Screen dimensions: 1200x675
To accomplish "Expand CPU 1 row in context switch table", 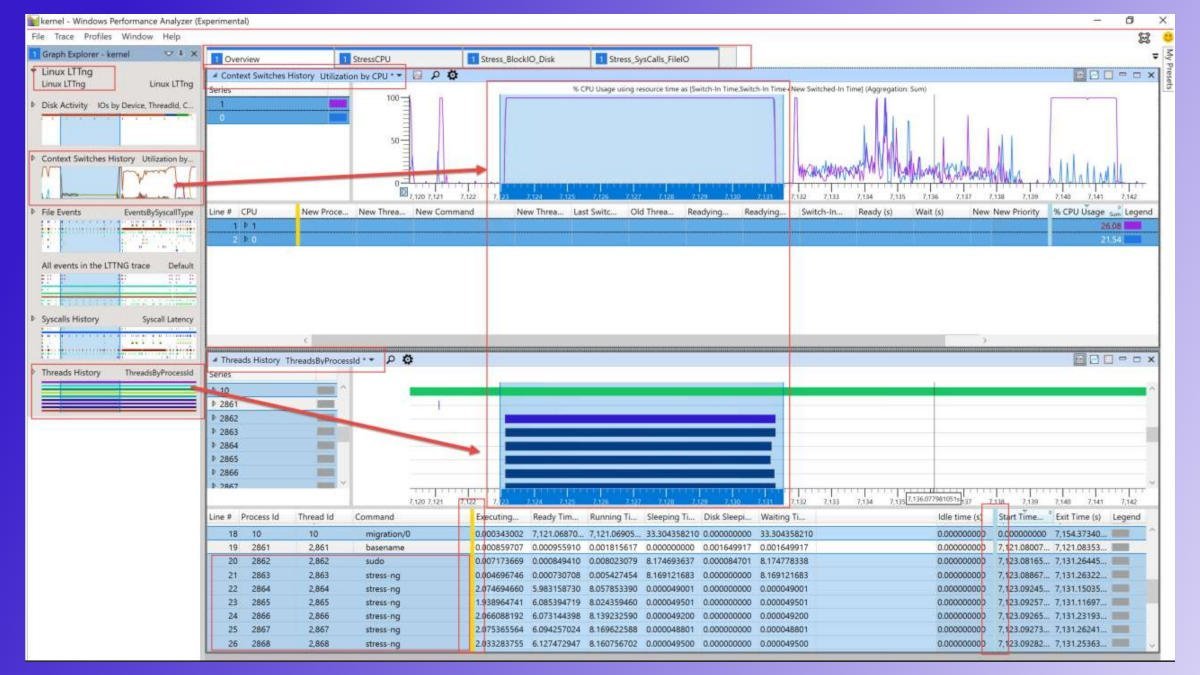I will point(245,226).
